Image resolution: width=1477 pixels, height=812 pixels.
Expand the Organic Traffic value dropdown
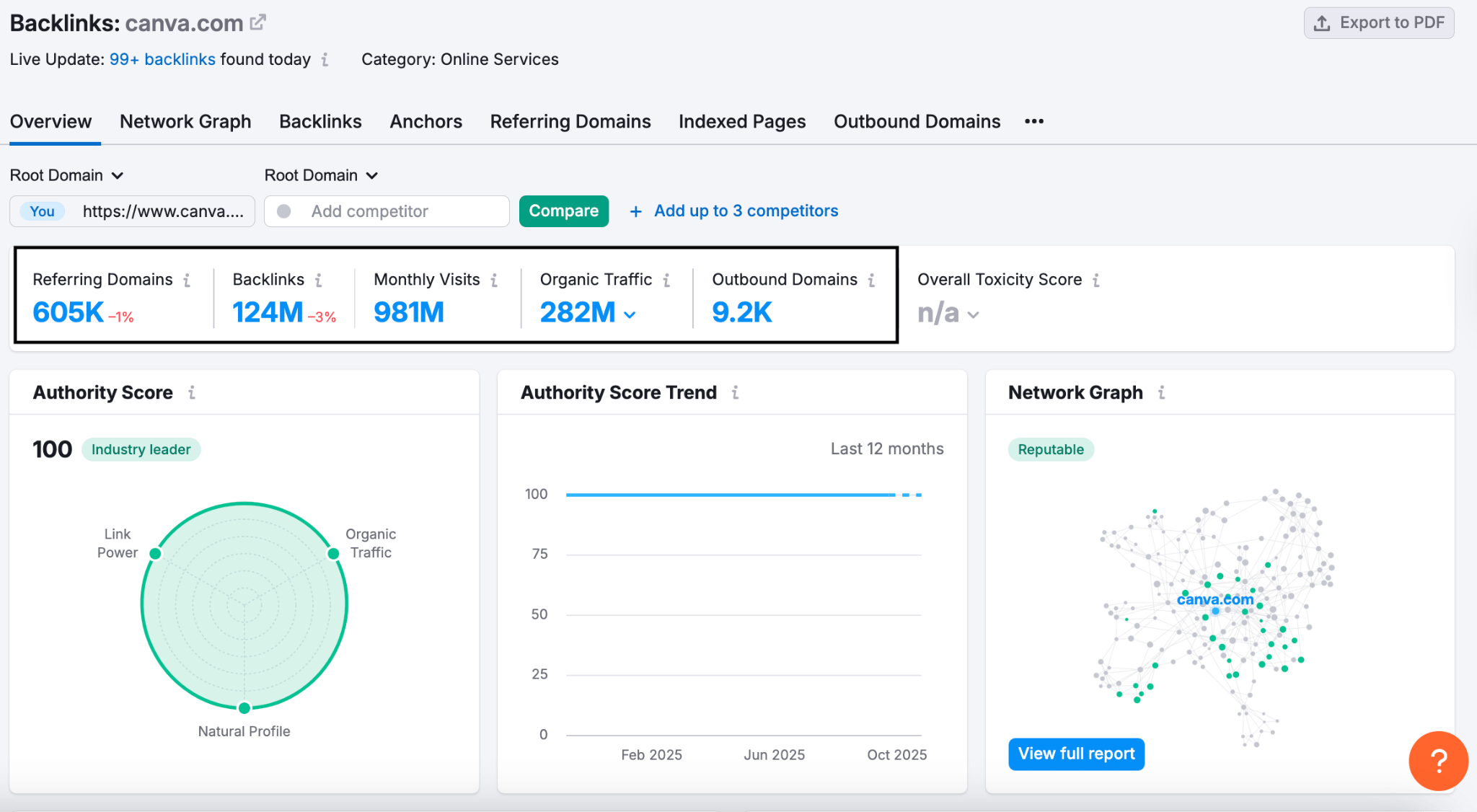(630, 314)
